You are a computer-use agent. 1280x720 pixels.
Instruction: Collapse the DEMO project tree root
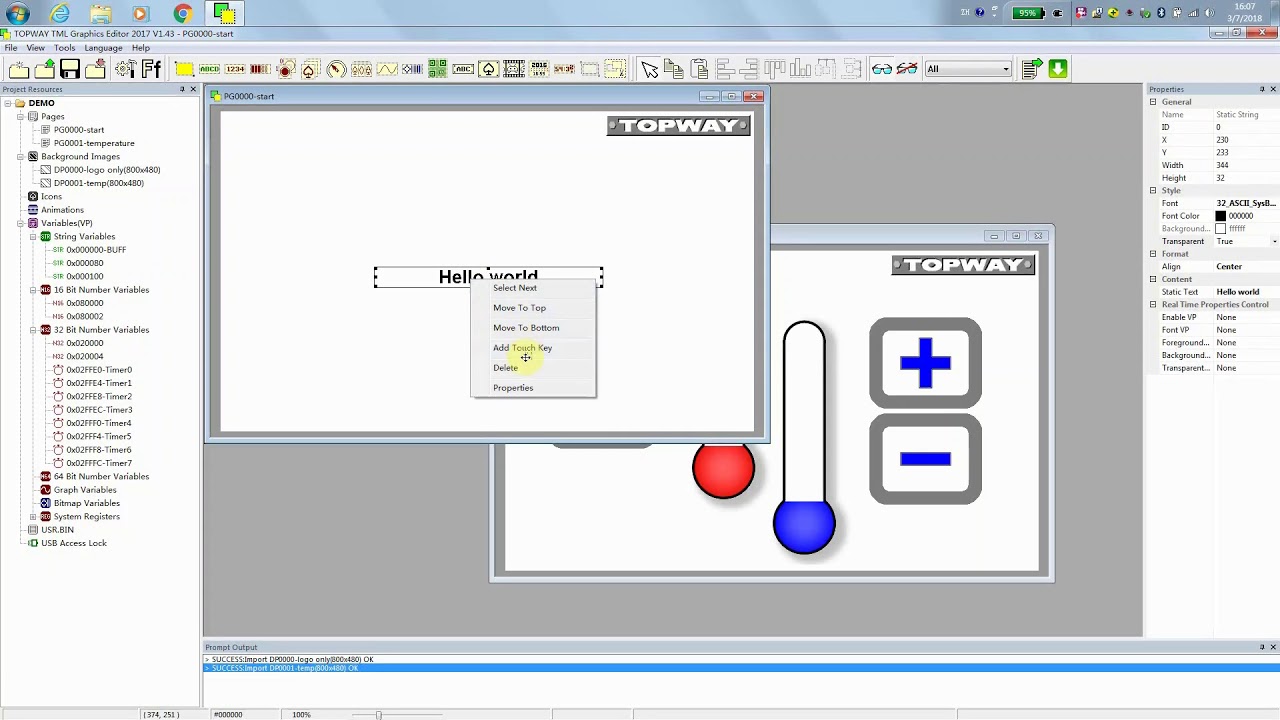click(x=7, y=103)
